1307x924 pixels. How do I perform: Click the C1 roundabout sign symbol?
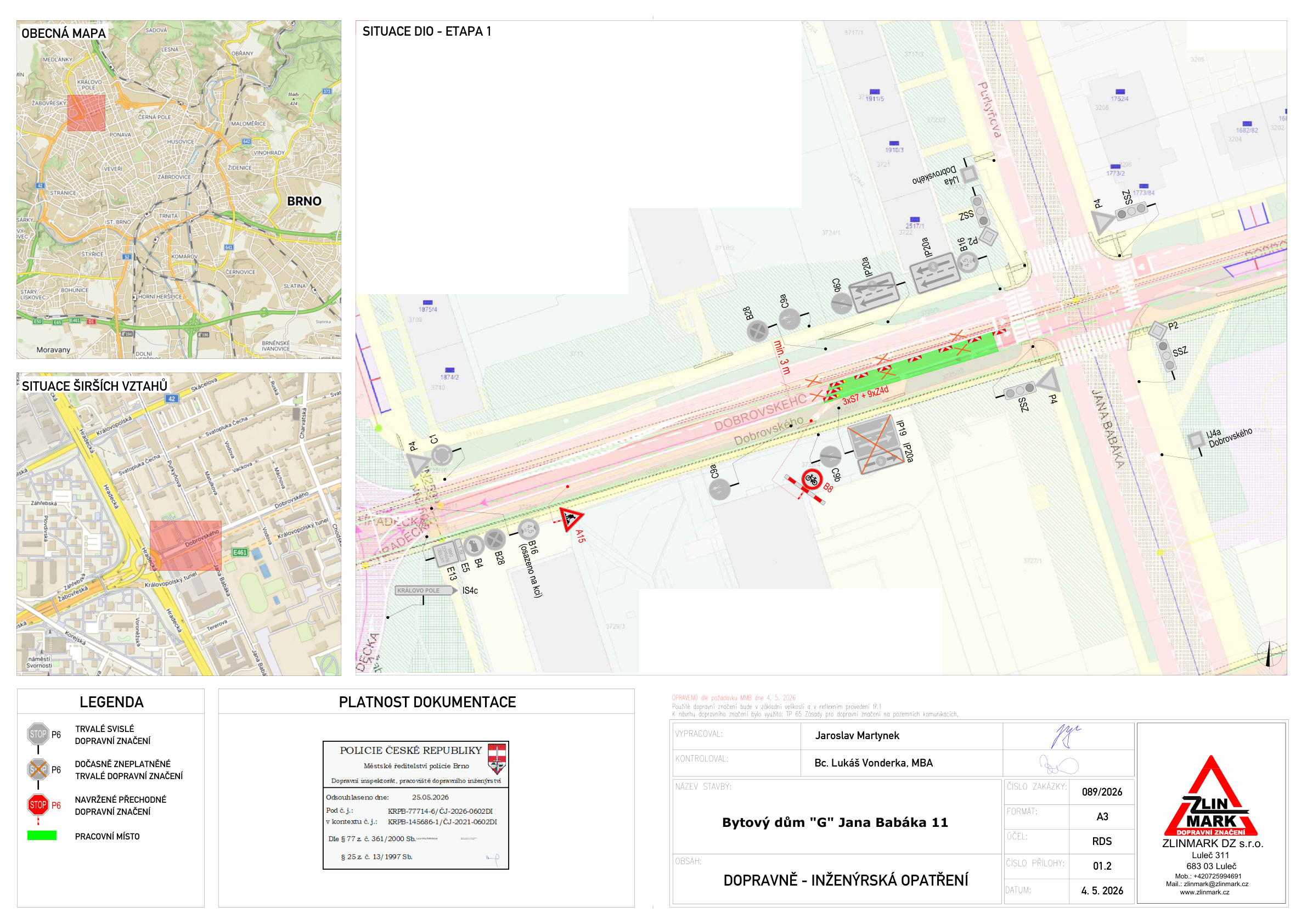pos(442,455)
